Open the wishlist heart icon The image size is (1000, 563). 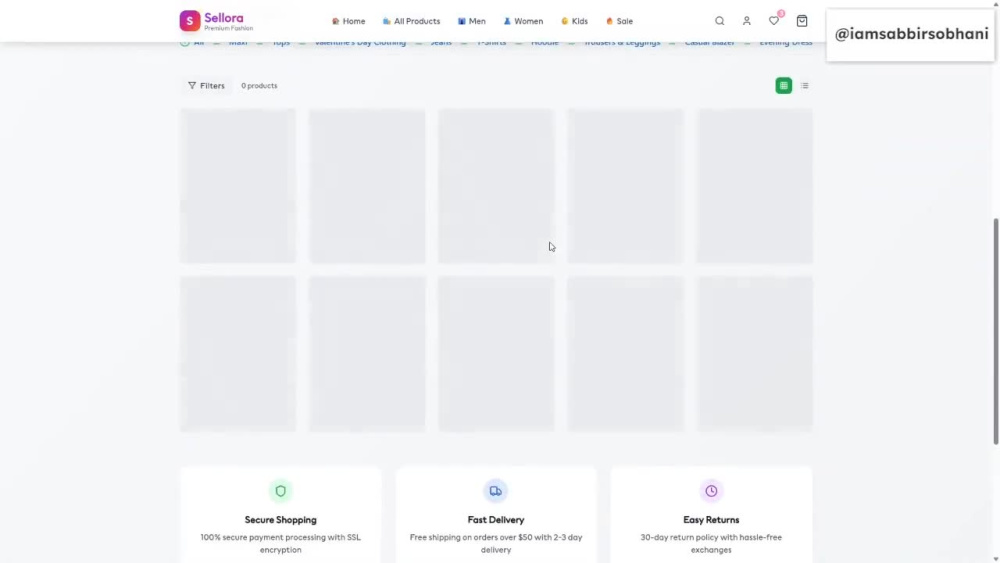point(774,21)
